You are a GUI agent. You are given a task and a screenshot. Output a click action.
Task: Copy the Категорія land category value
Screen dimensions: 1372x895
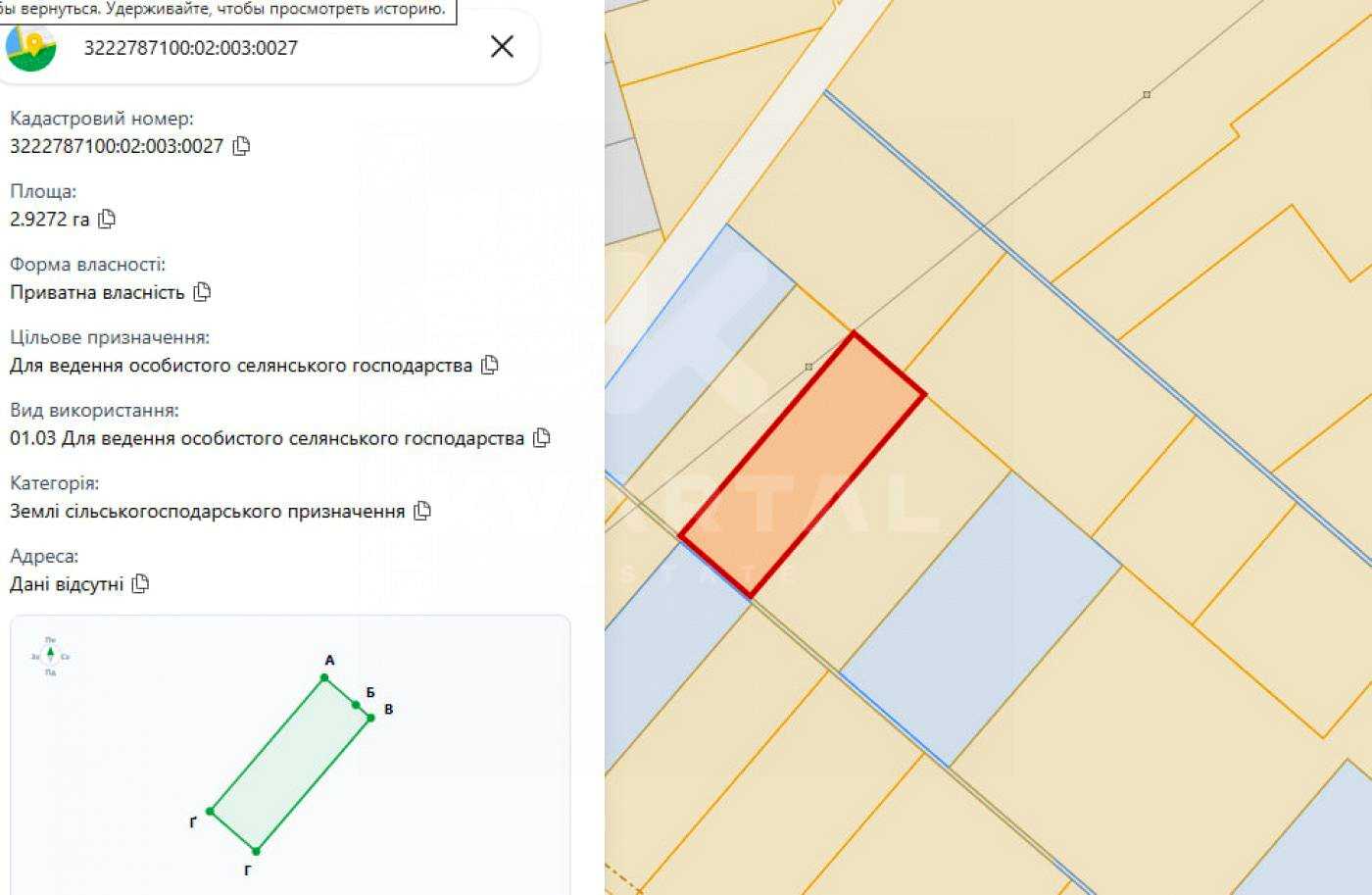coord(422,510)
